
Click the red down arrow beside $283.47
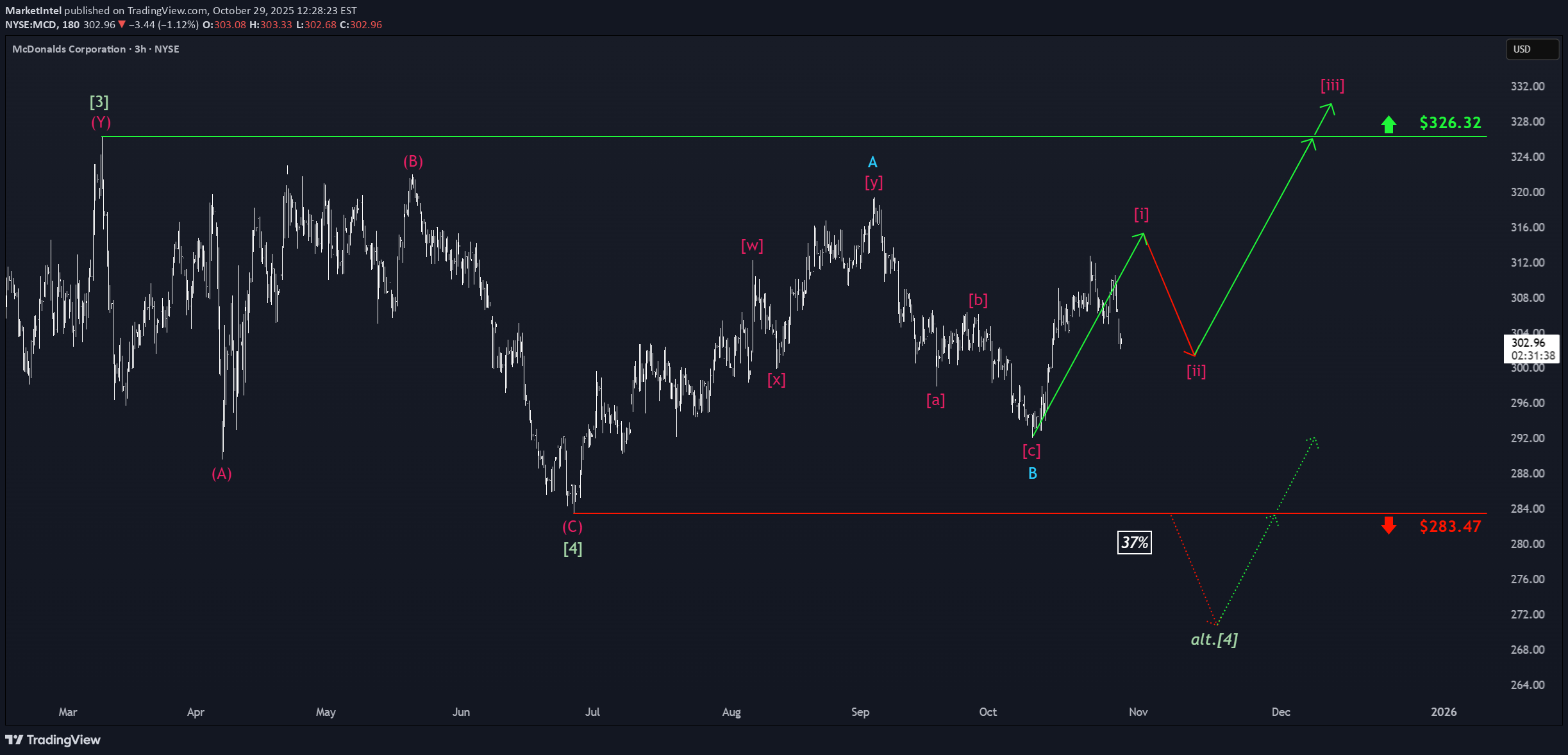1389,526
